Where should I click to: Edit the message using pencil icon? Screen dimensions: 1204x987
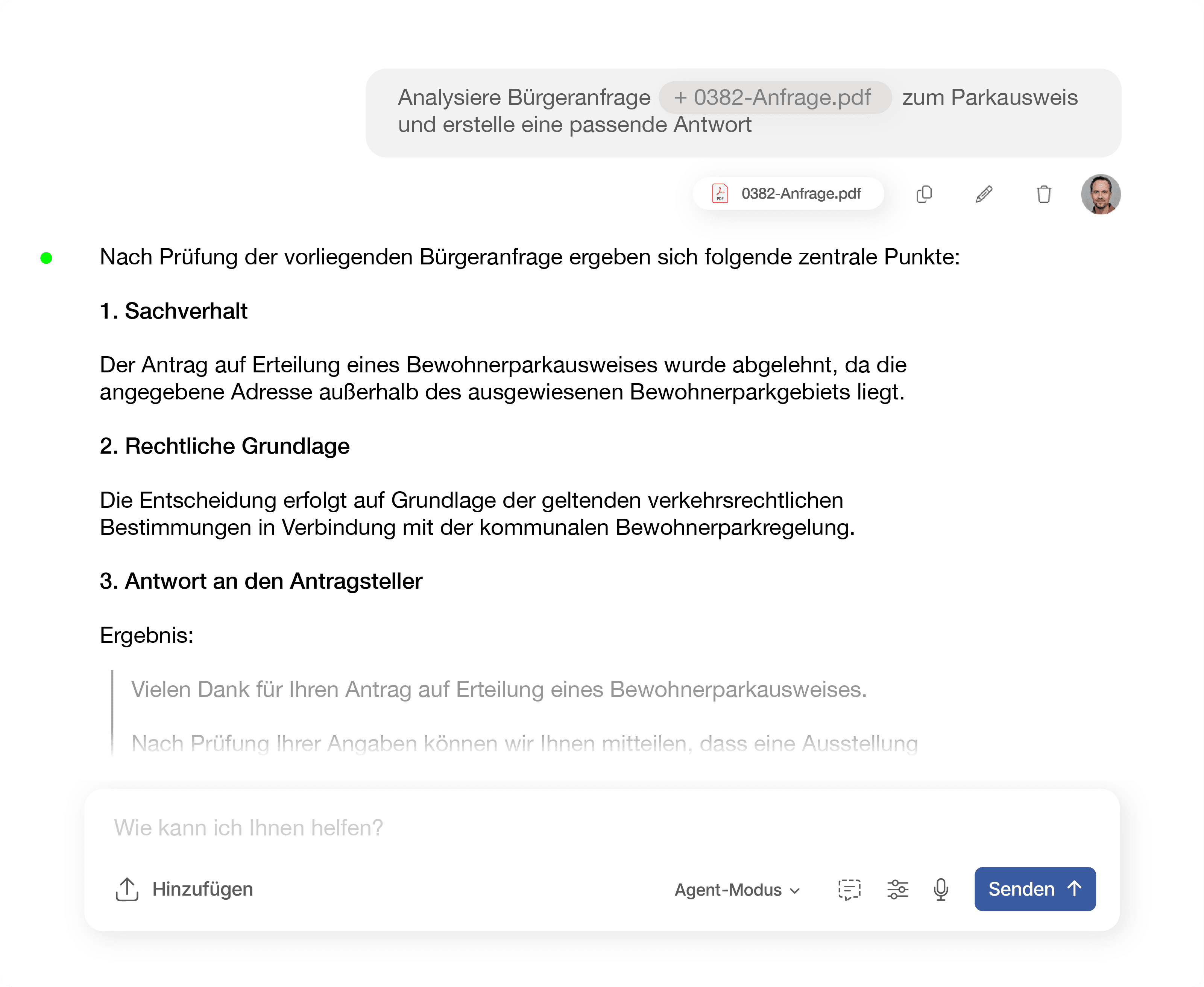tap(984, 194)
